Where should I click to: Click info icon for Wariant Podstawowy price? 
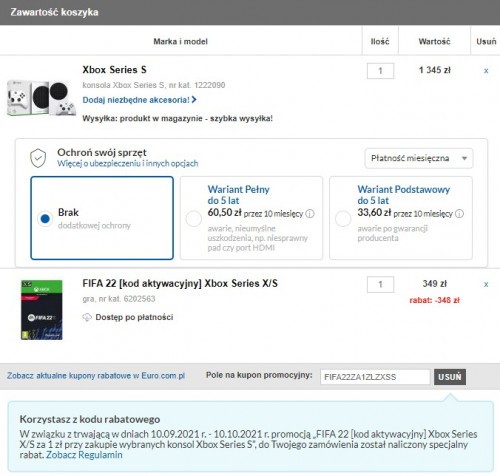tap(459, 214)
